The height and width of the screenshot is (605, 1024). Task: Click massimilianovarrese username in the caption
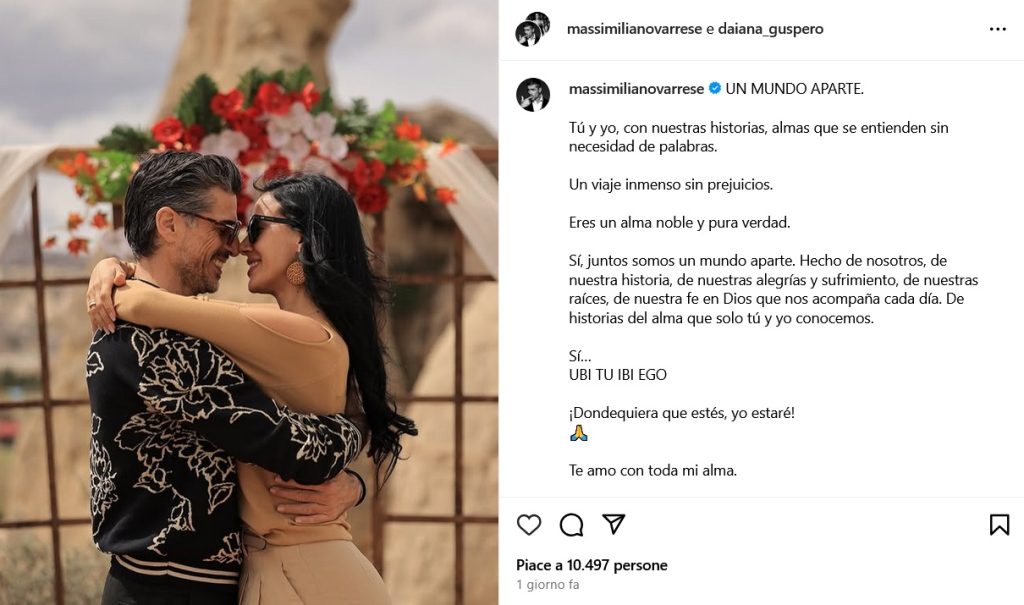(636, 89)
